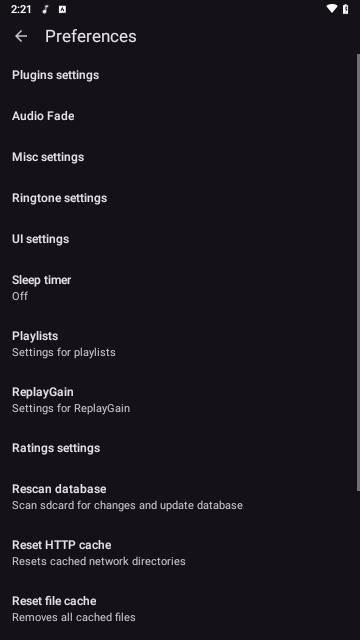Open Misc settings

(178, 157)
